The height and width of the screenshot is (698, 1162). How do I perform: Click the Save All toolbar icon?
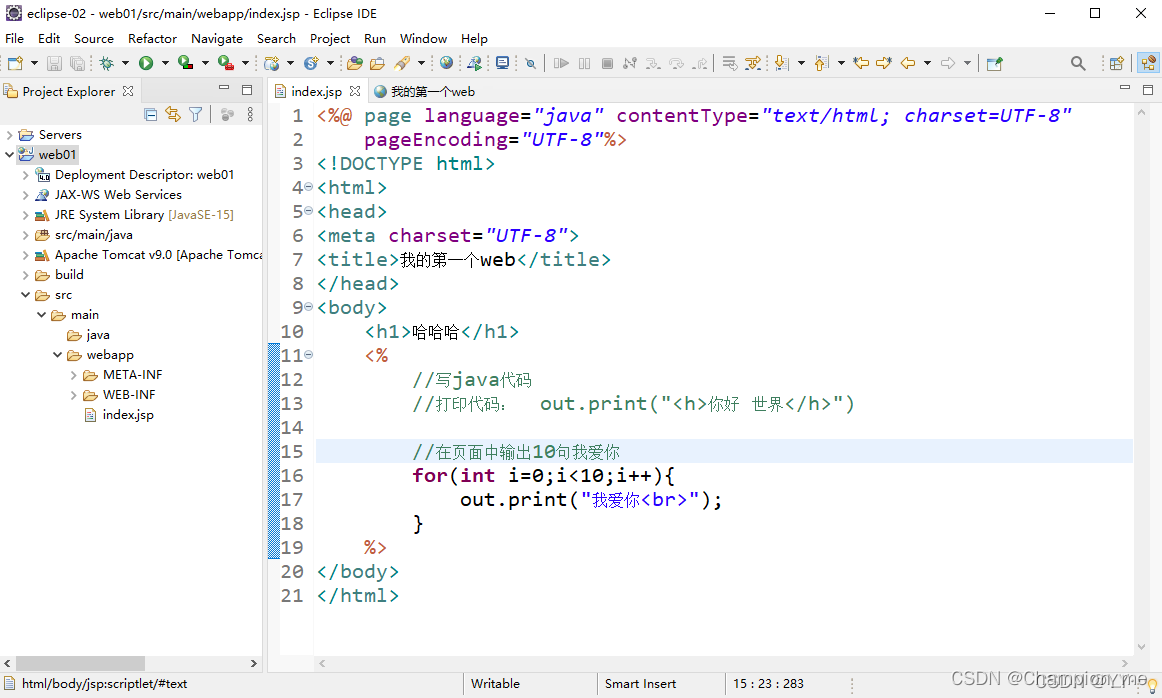click(76, 64)
